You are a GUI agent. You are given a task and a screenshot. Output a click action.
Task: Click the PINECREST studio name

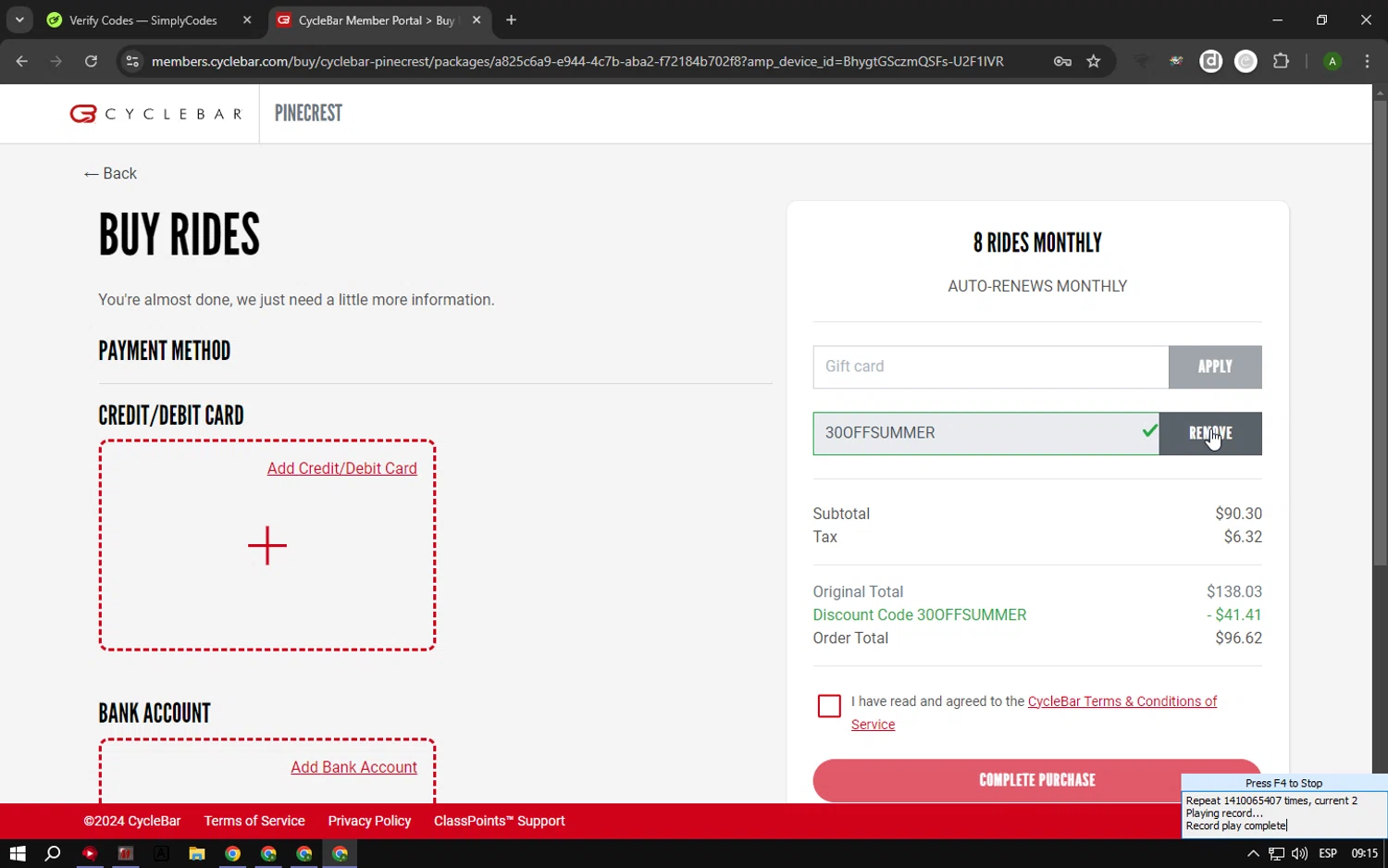pos(308,113)
